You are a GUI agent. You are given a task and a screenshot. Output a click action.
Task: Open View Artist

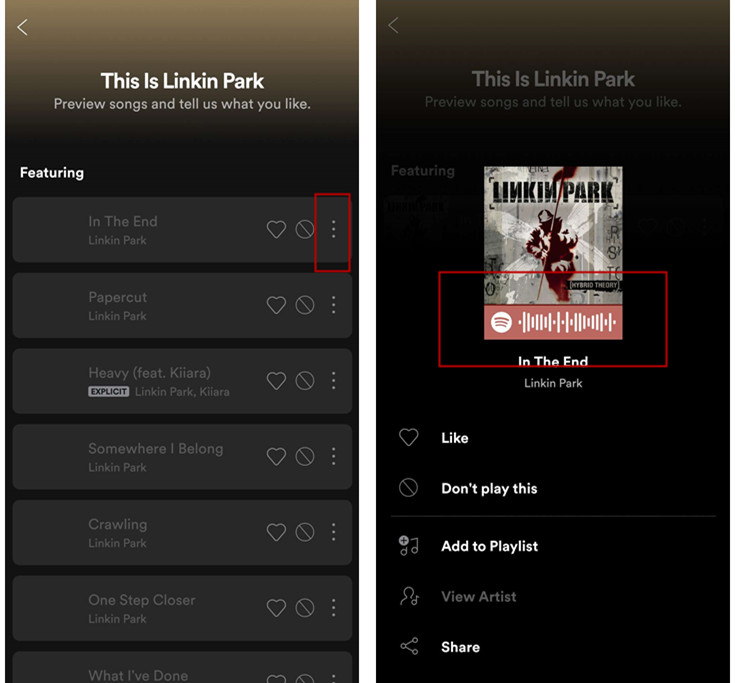[478, 596]
